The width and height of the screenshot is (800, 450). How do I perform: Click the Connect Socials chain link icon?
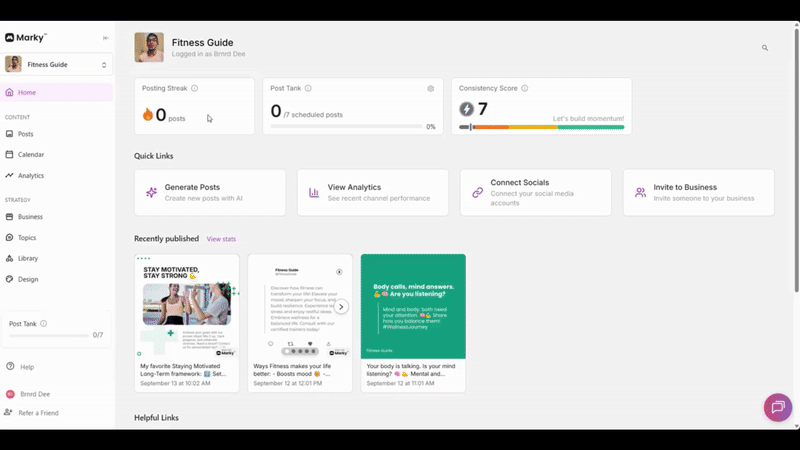pyautogui.click(x=478, y=192)
